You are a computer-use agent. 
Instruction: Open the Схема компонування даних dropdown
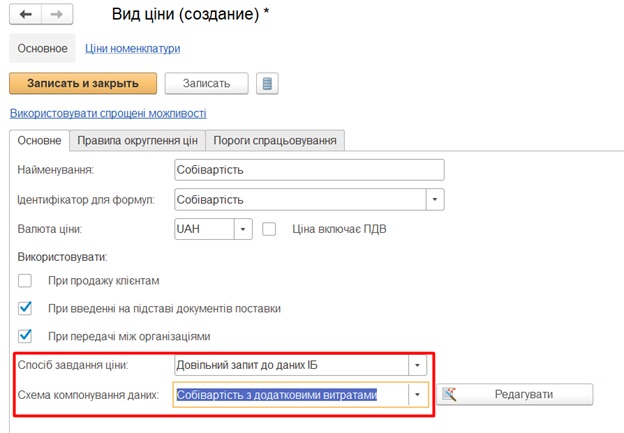click(x=418, y=394)
